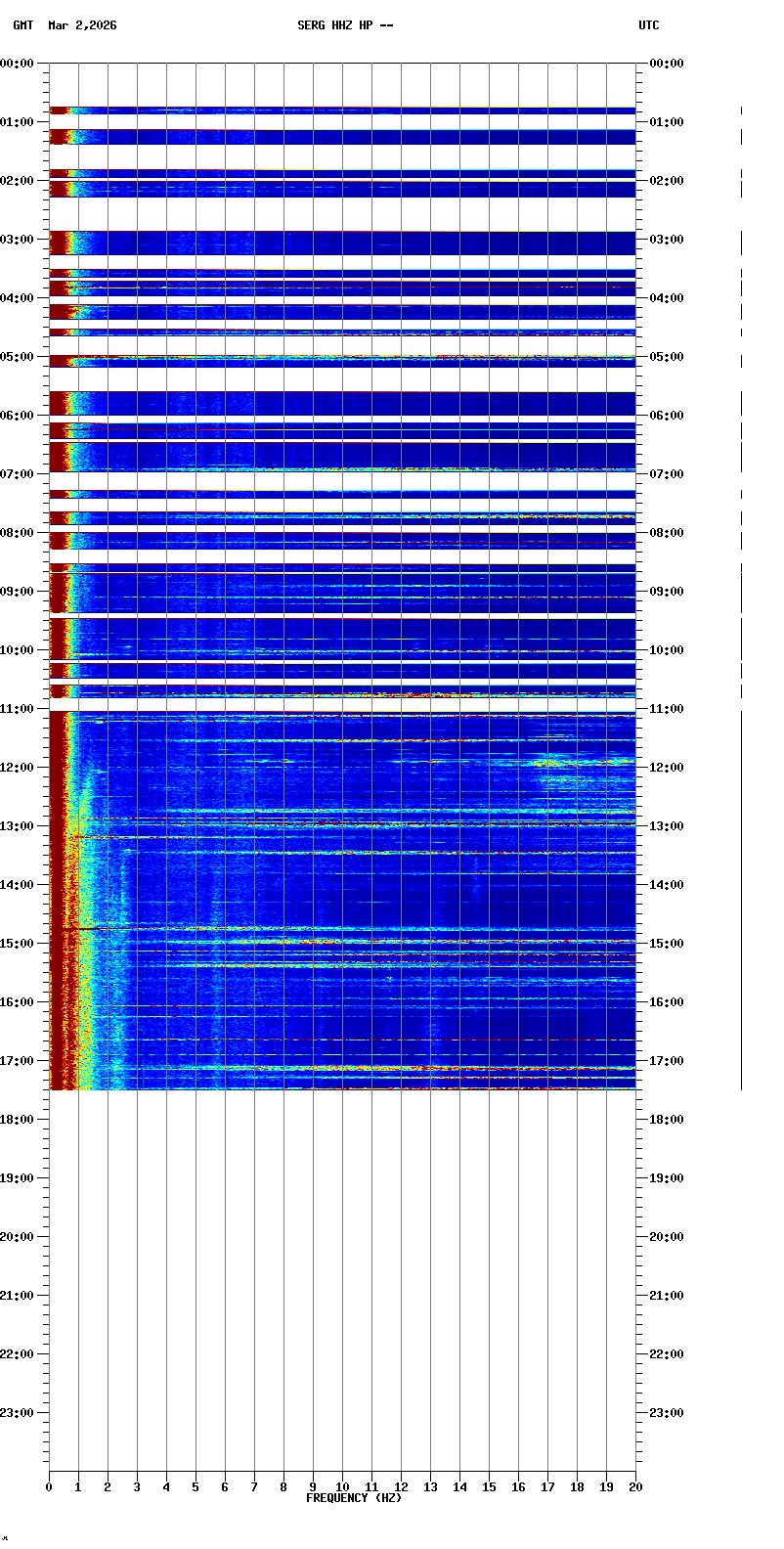
Task: Select the 03:00 label on UTC axis
Action: (x=667, y=240)
